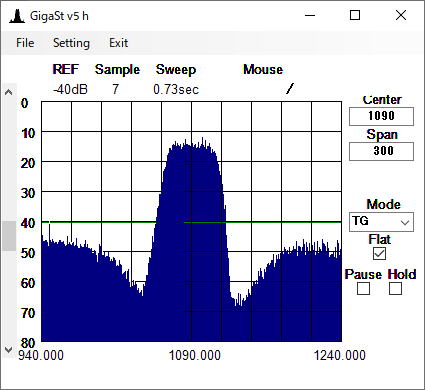Open the File menu

click(25, 43)
